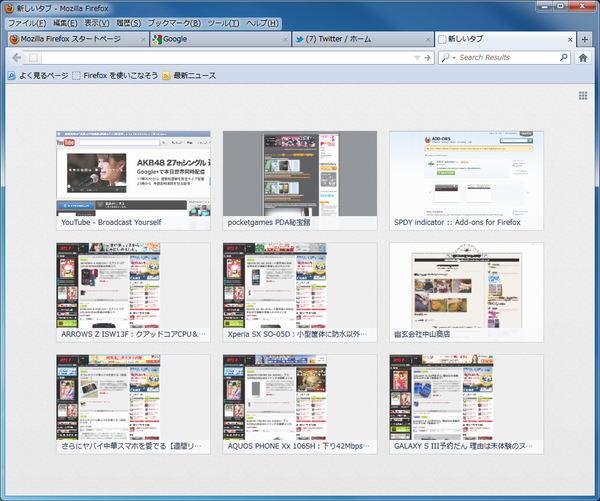600x501 pixels.
Task: Switch to the Google tab
Action: pos(220,39)
